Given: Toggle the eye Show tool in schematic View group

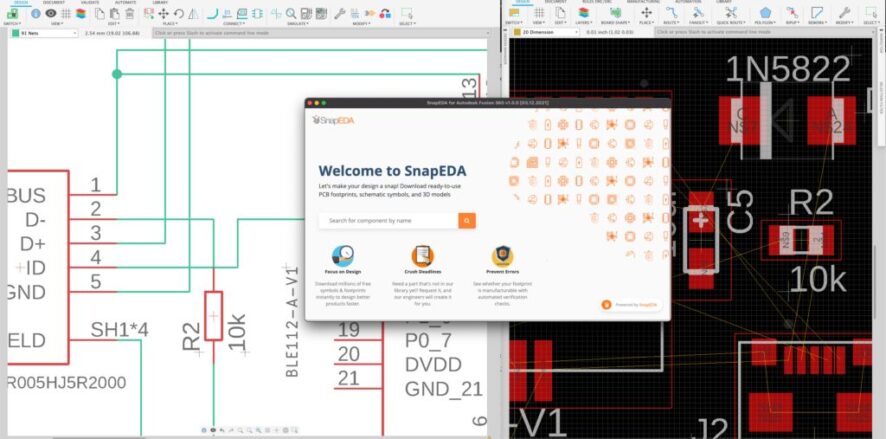Looking at the screenshot, I should 51,13.
